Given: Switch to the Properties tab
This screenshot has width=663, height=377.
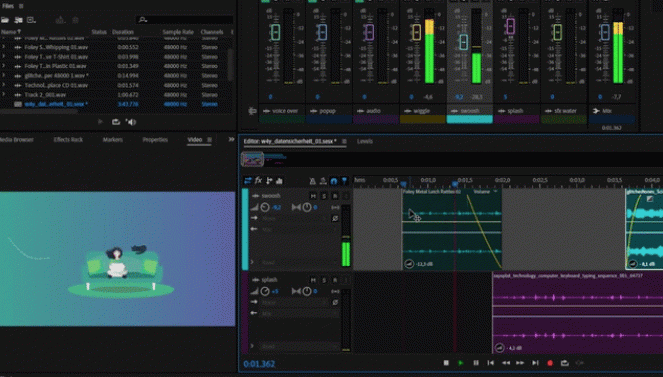Looking at the screenshot, I should click(x=155, y=139).
